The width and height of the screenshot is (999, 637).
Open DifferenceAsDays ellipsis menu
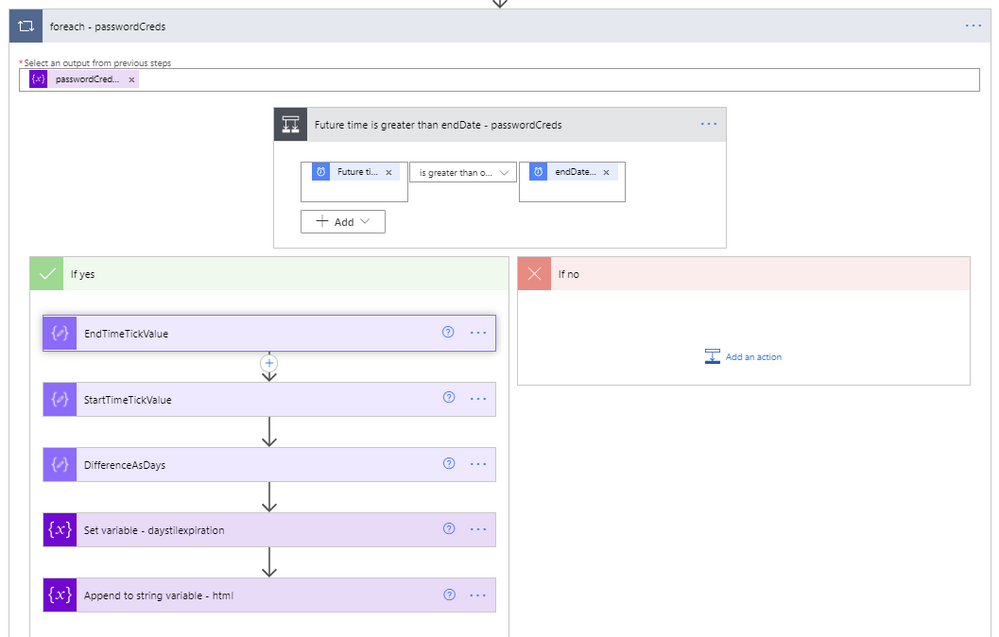(x=478, y=464)
